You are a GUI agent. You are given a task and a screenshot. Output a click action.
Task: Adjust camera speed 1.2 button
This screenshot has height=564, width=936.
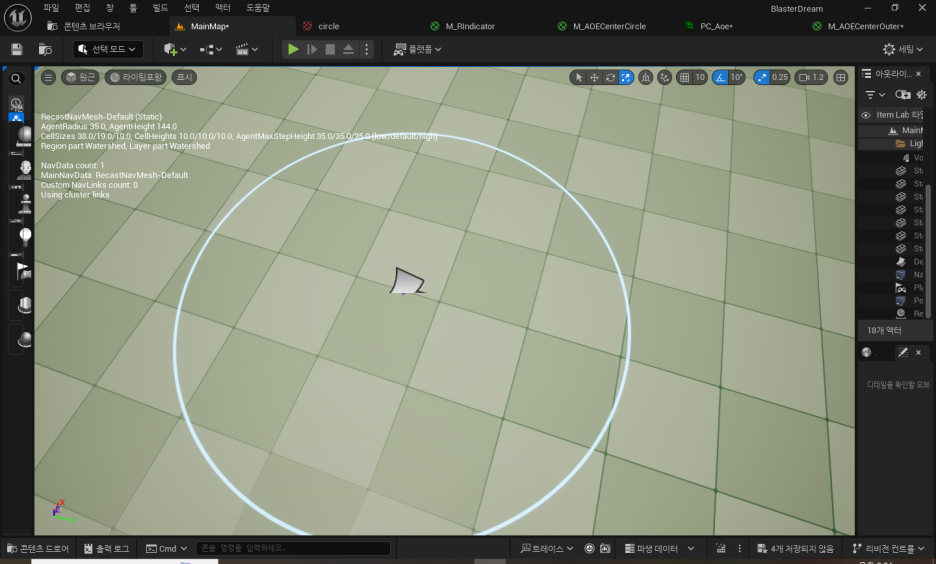coord(812,77)
